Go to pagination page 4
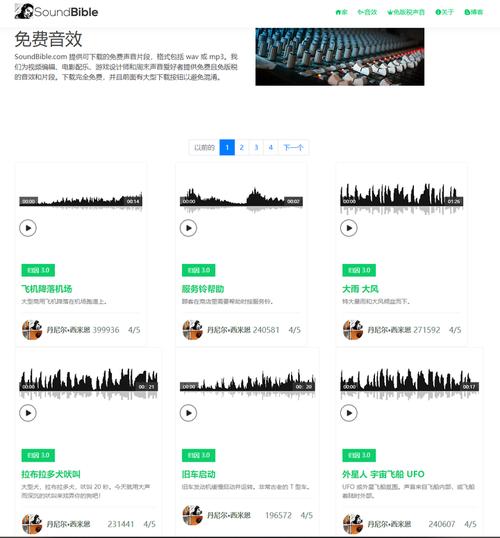This screenshot has height=538, width=500. pos(271,148)
